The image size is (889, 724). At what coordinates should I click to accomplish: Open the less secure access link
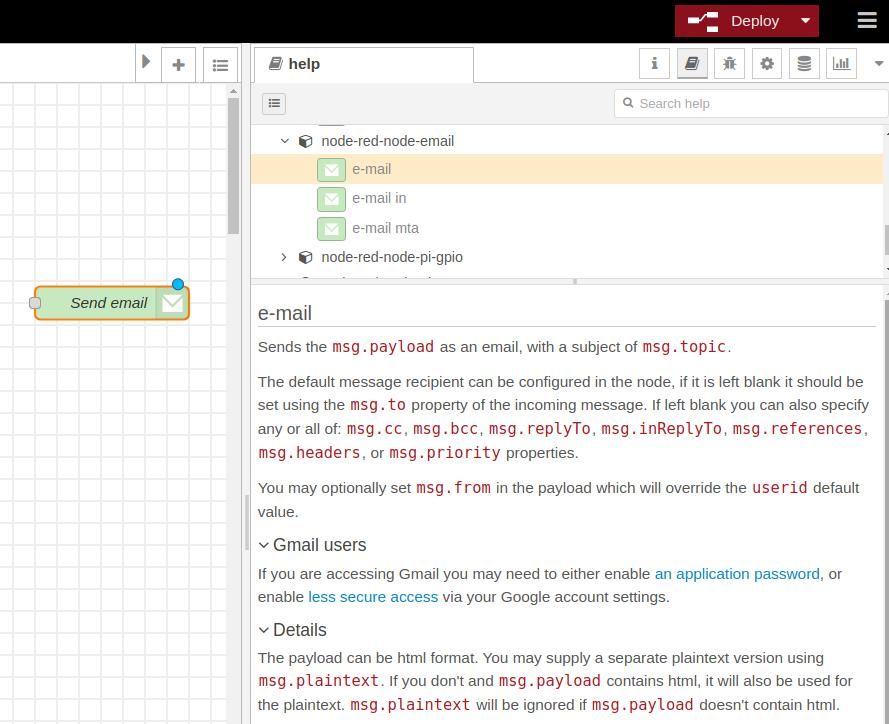tap(373, 597)
